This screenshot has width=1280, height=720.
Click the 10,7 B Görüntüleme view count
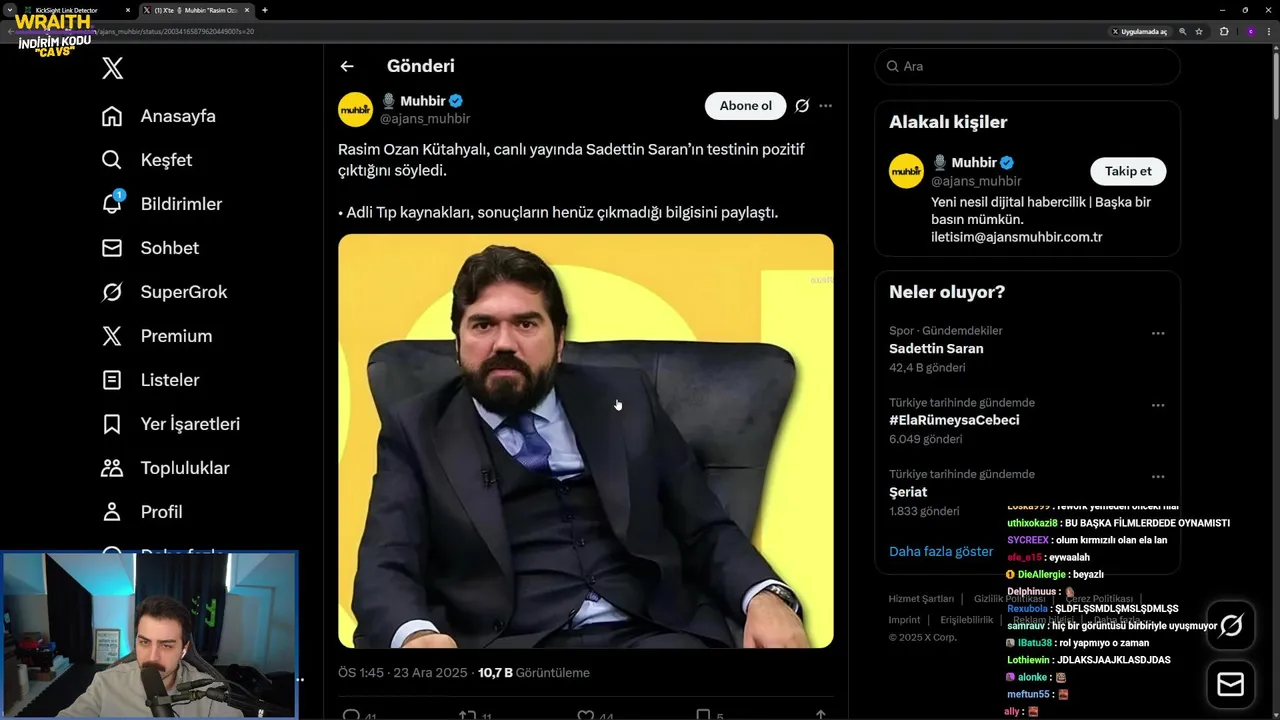(x=533, y=673)
